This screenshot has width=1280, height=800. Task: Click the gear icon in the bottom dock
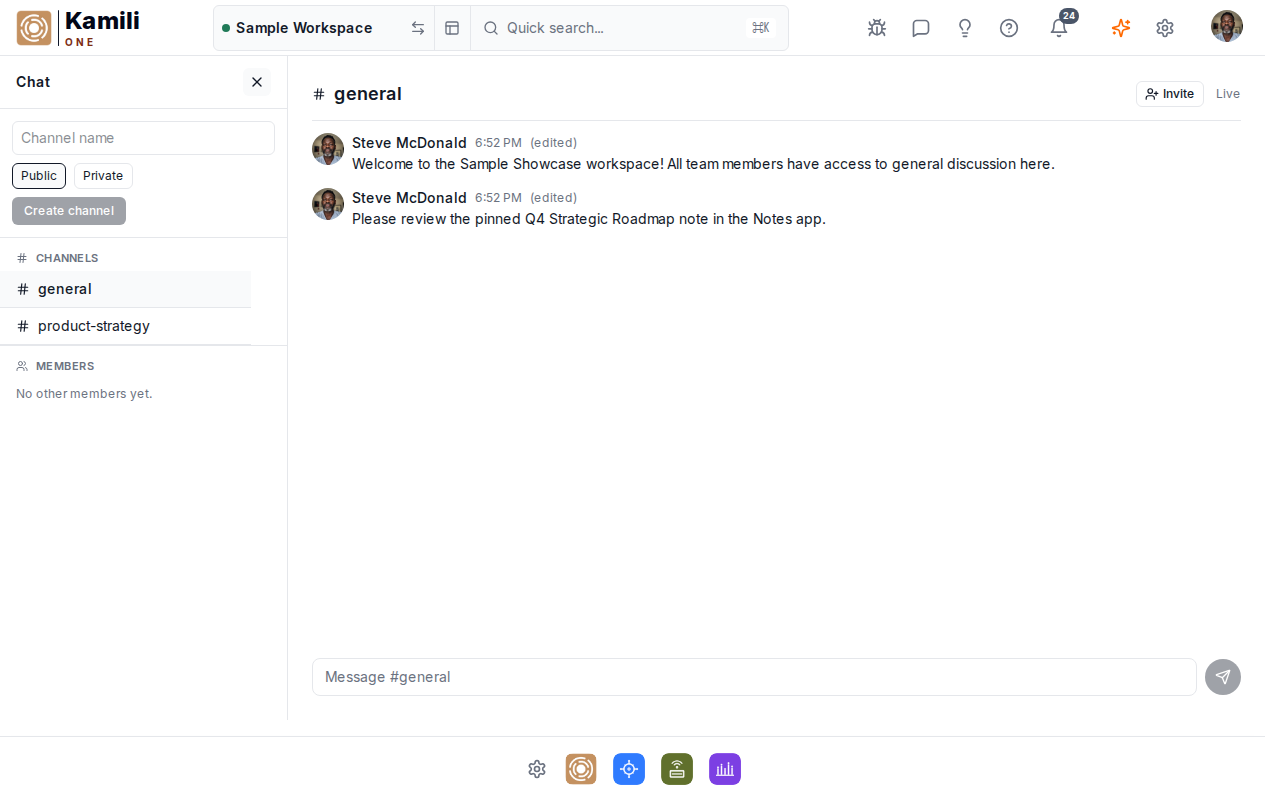tap(537, 769)
